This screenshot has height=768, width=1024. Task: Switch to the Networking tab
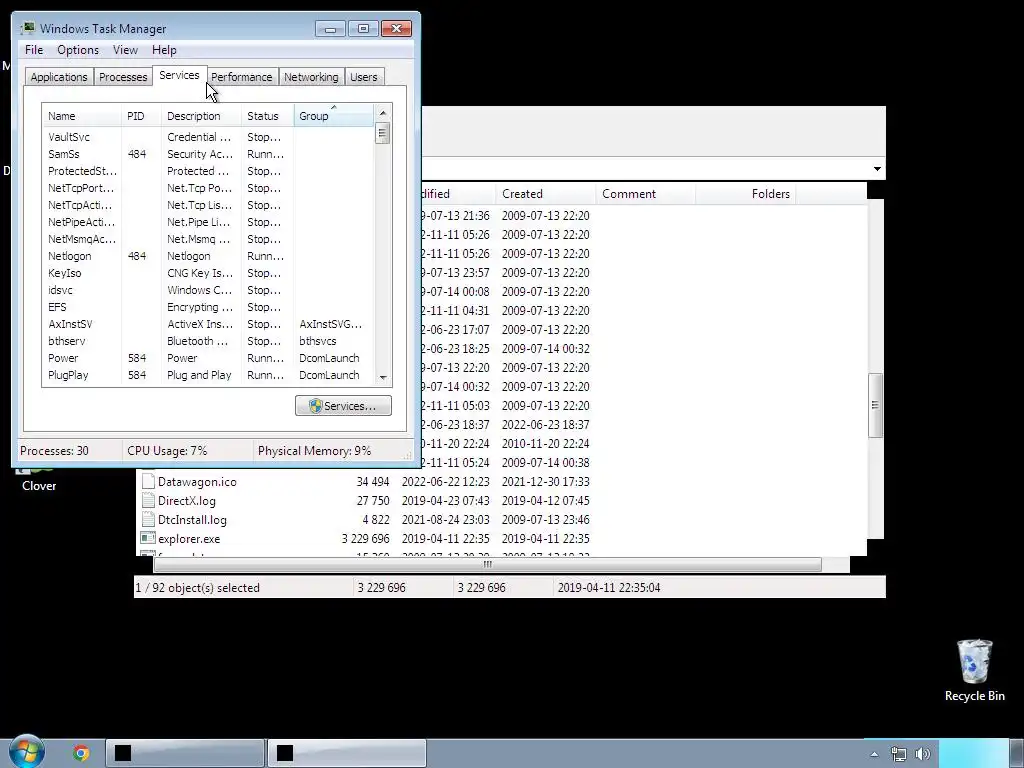311,76
